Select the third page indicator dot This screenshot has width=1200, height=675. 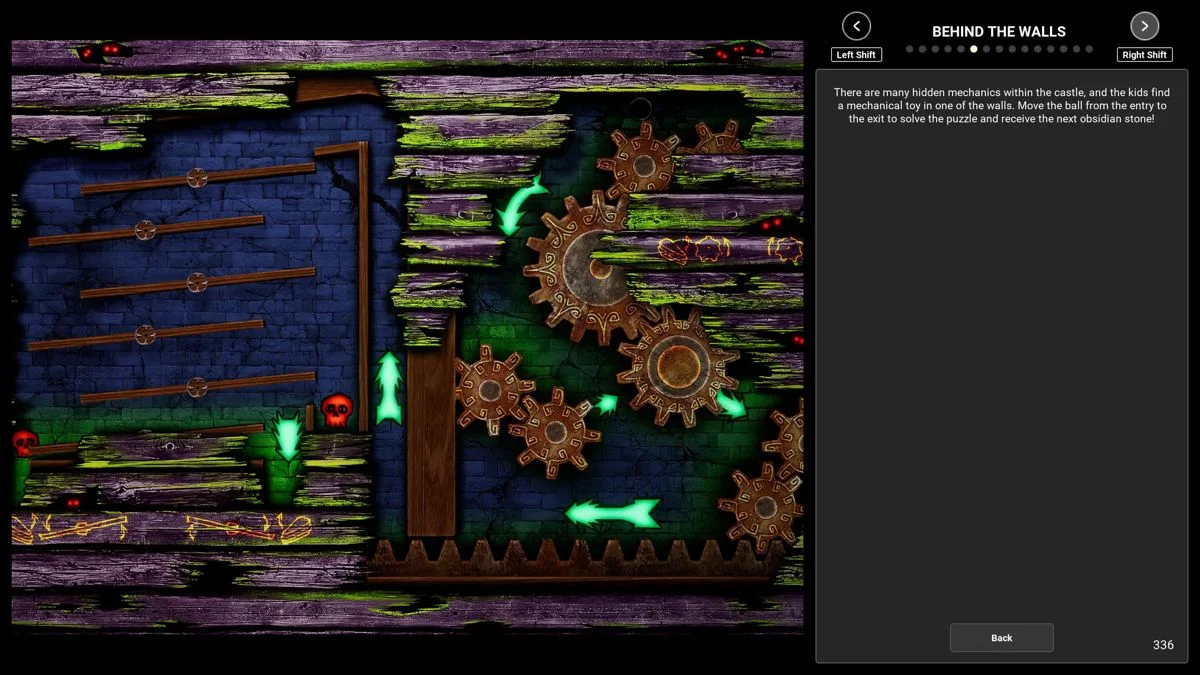click(x=935, y=49)
